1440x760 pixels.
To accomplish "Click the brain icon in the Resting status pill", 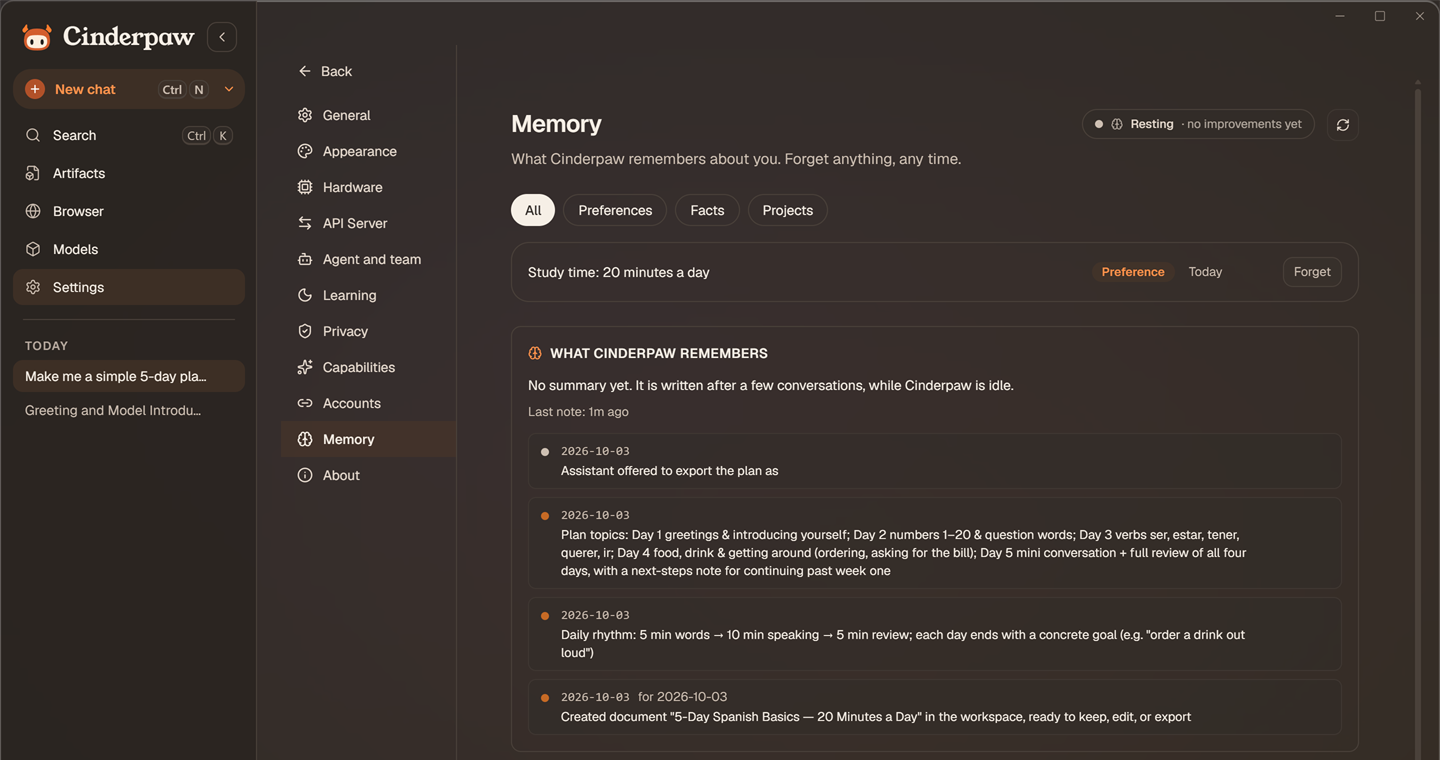I will point(1117,124).
